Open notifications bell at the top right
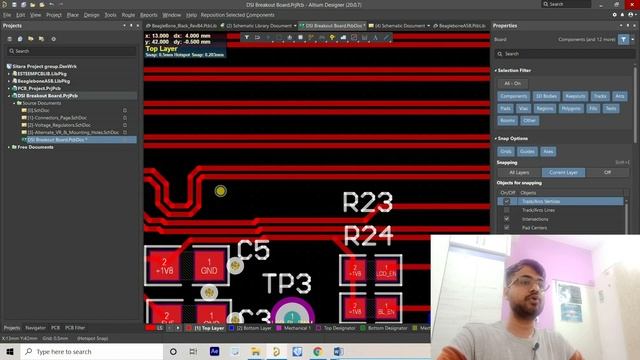 pyautogui.click(x=622, y=15)
